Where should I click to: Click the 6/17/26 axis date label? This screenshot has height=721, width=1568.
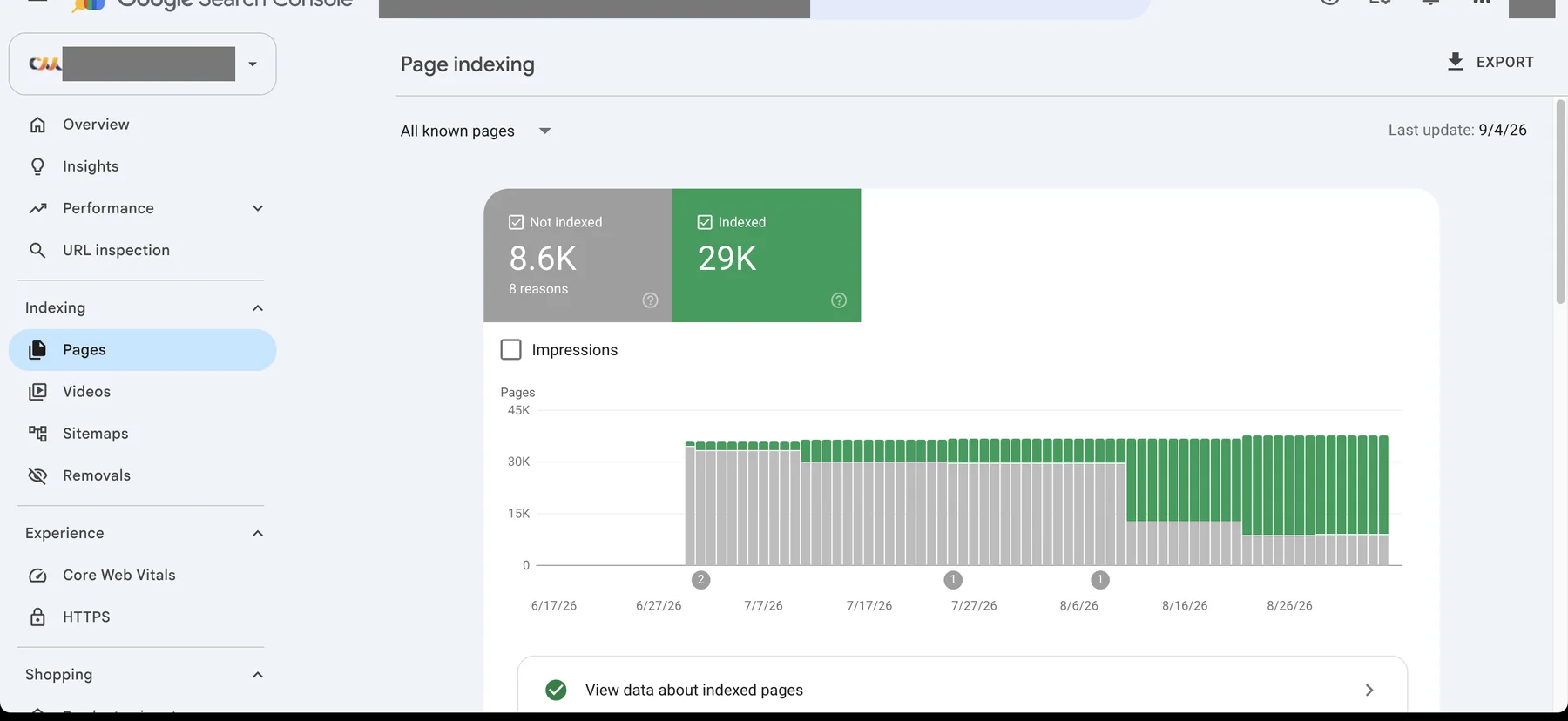pyautogui.click(x=554, y=605)
